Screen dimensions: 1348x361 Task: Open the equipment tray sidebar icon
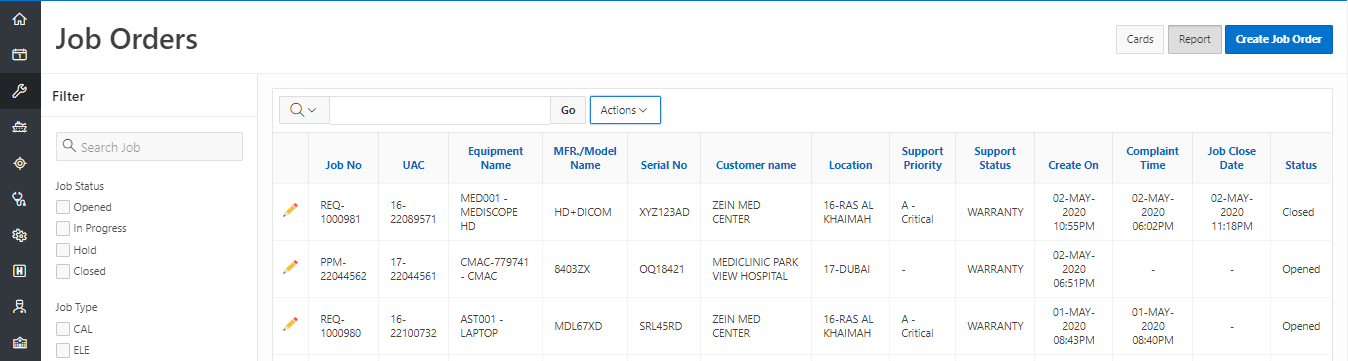pyautogui.click(x=19, y=127)
